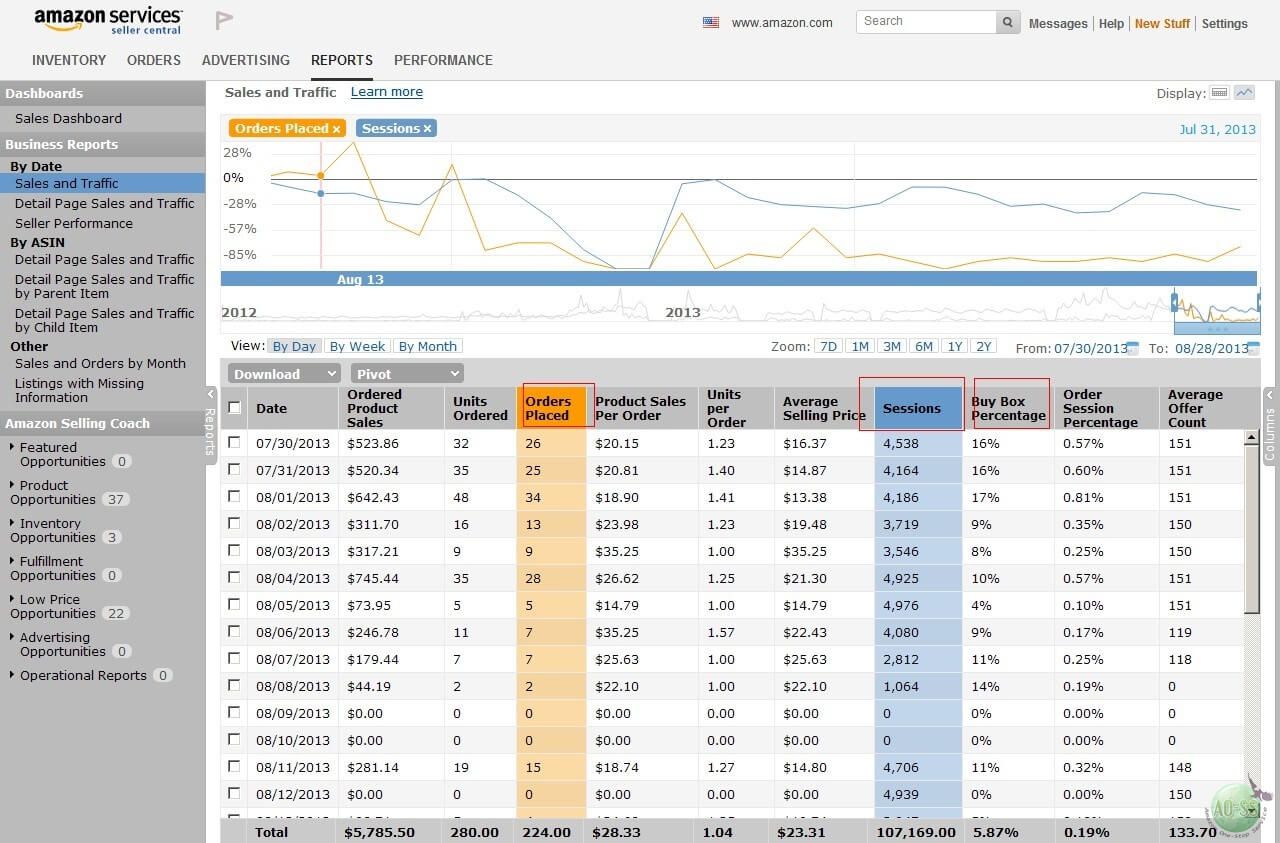Click into the Search text field
This screenshot has width=1280, height=843.
pos(925,21)
